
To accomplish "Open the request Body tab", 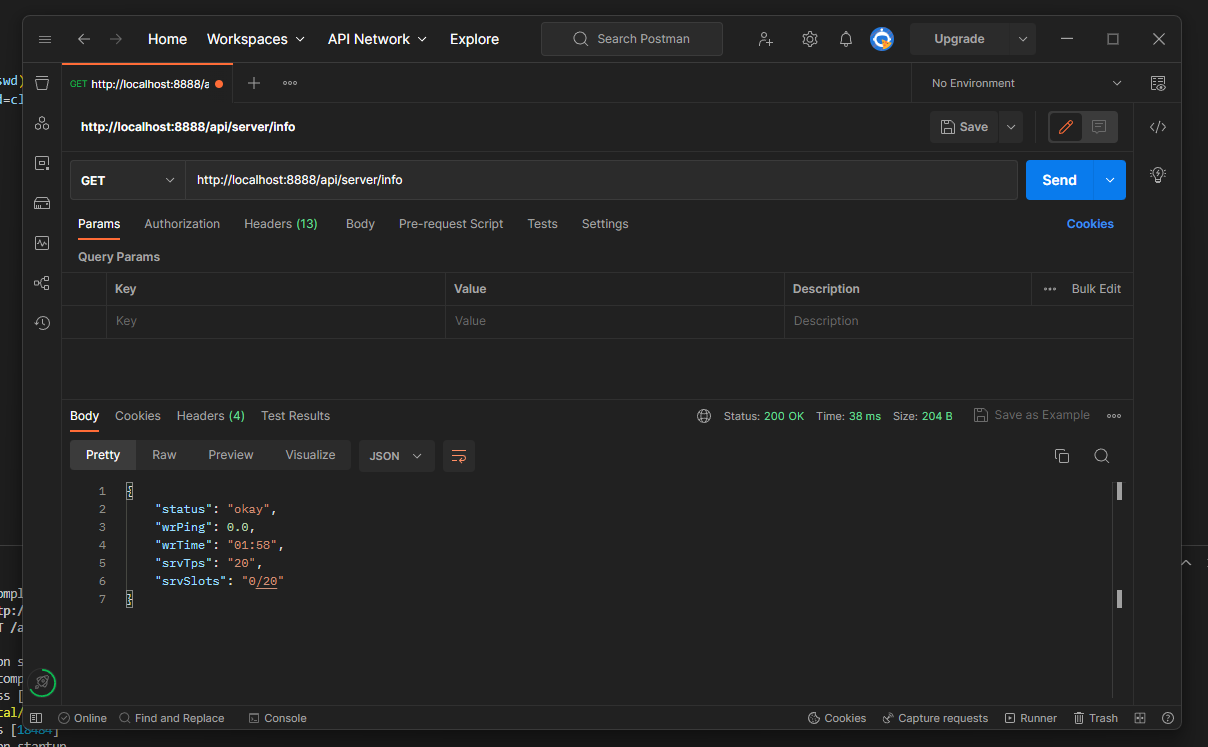I will (x=360, y=224).
